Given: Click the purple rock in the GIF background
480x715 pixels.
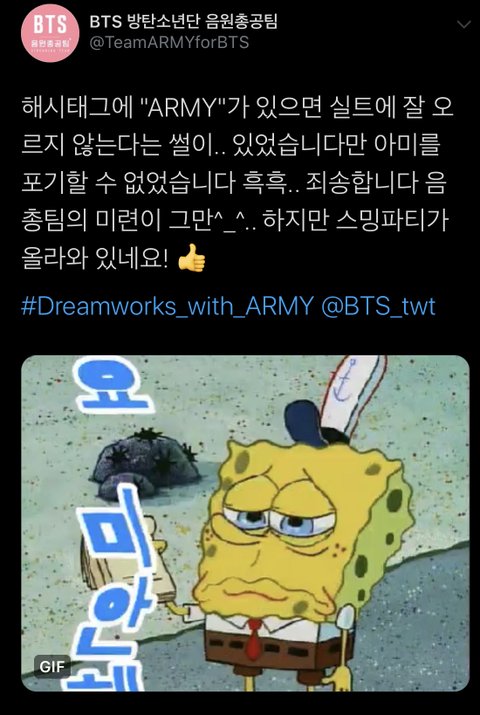Looking at the screenshot, I should click(x=146, y=465).
